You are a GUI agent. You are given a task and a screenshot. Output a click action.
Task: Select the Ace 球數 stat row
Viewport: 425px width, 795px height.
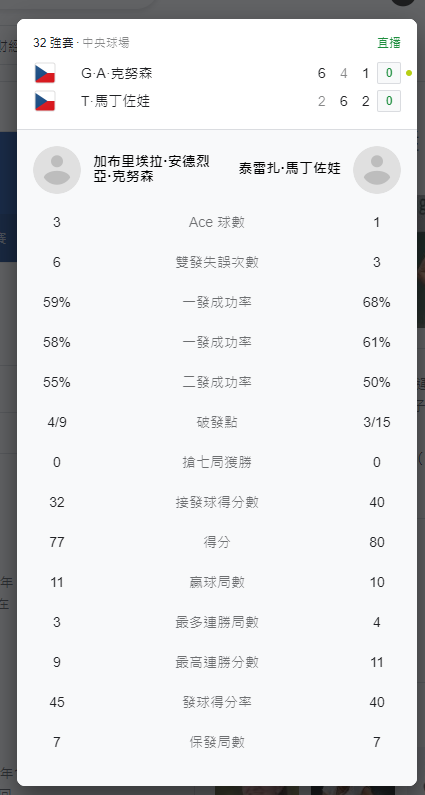(x=217, y=222)
